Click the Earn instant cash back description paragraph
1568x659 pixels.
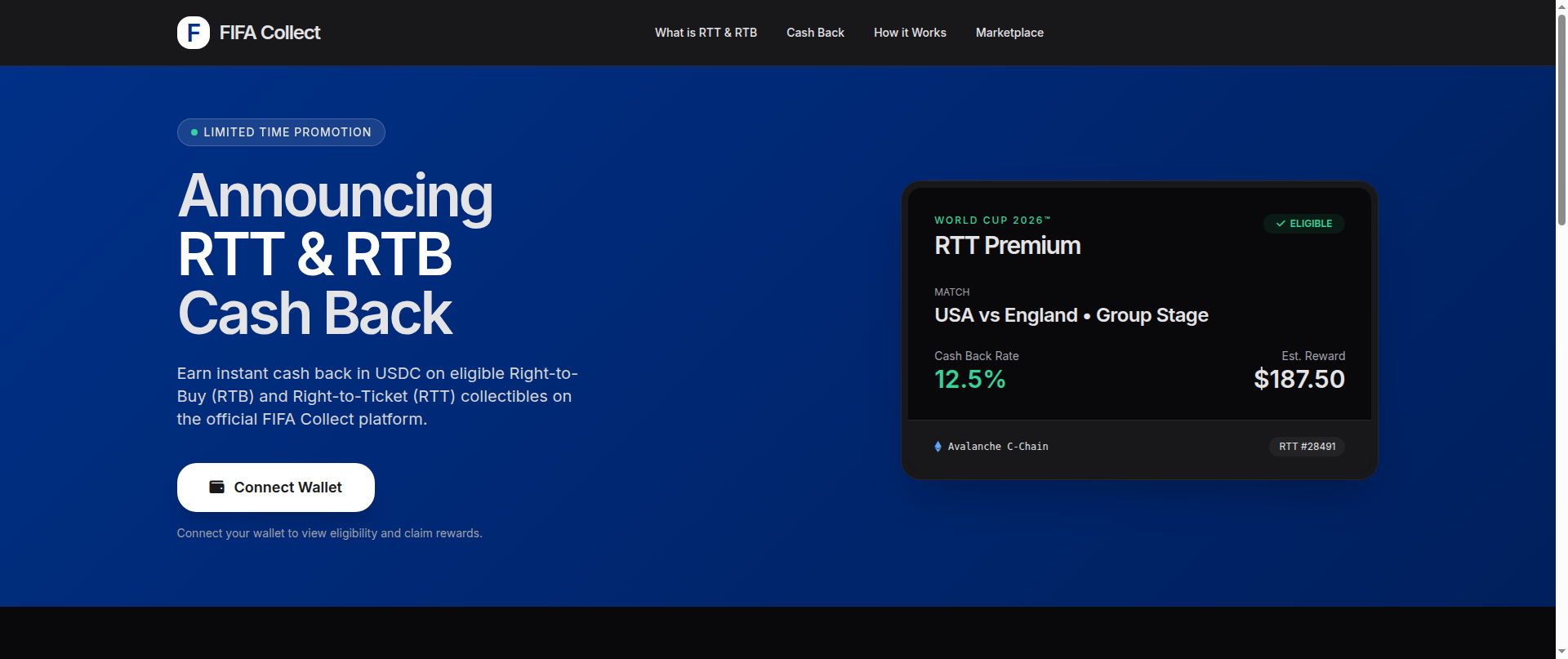[x=377, y=396]
